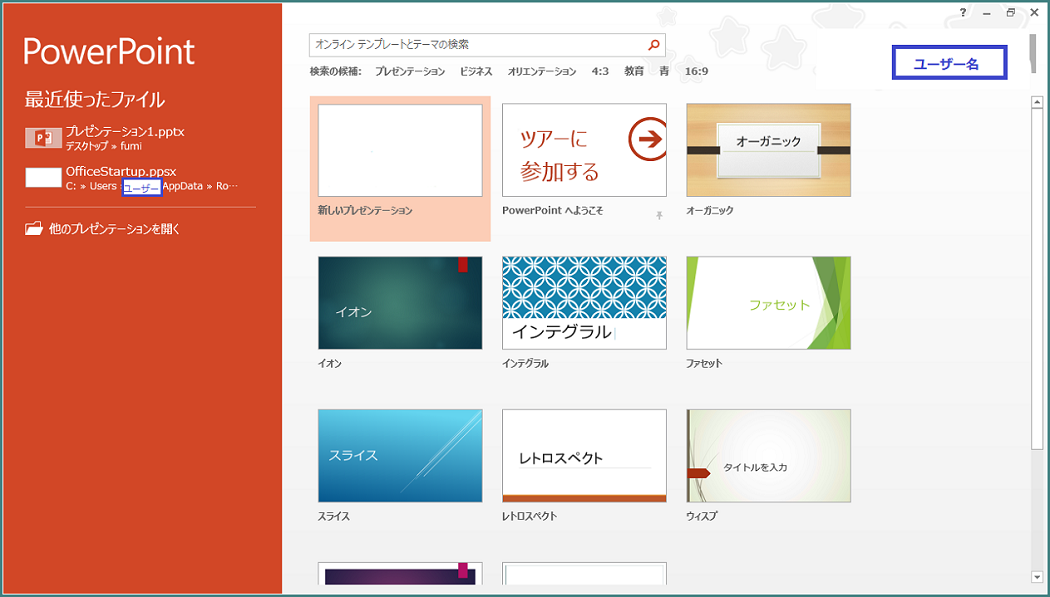Click the デスクトップ » fumi path text
This screenshot has width=1050, height=597.
pyautogui.click(x=103, y=146)
